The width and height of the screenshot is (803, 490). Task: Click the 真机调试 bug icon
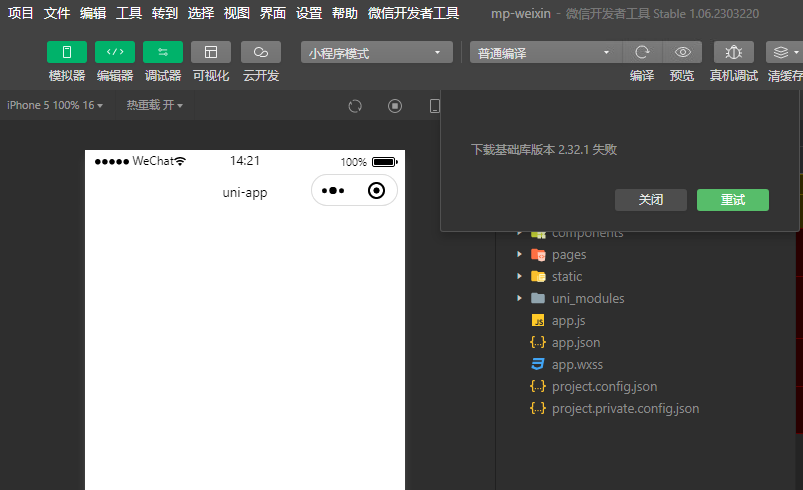(734, 52)
